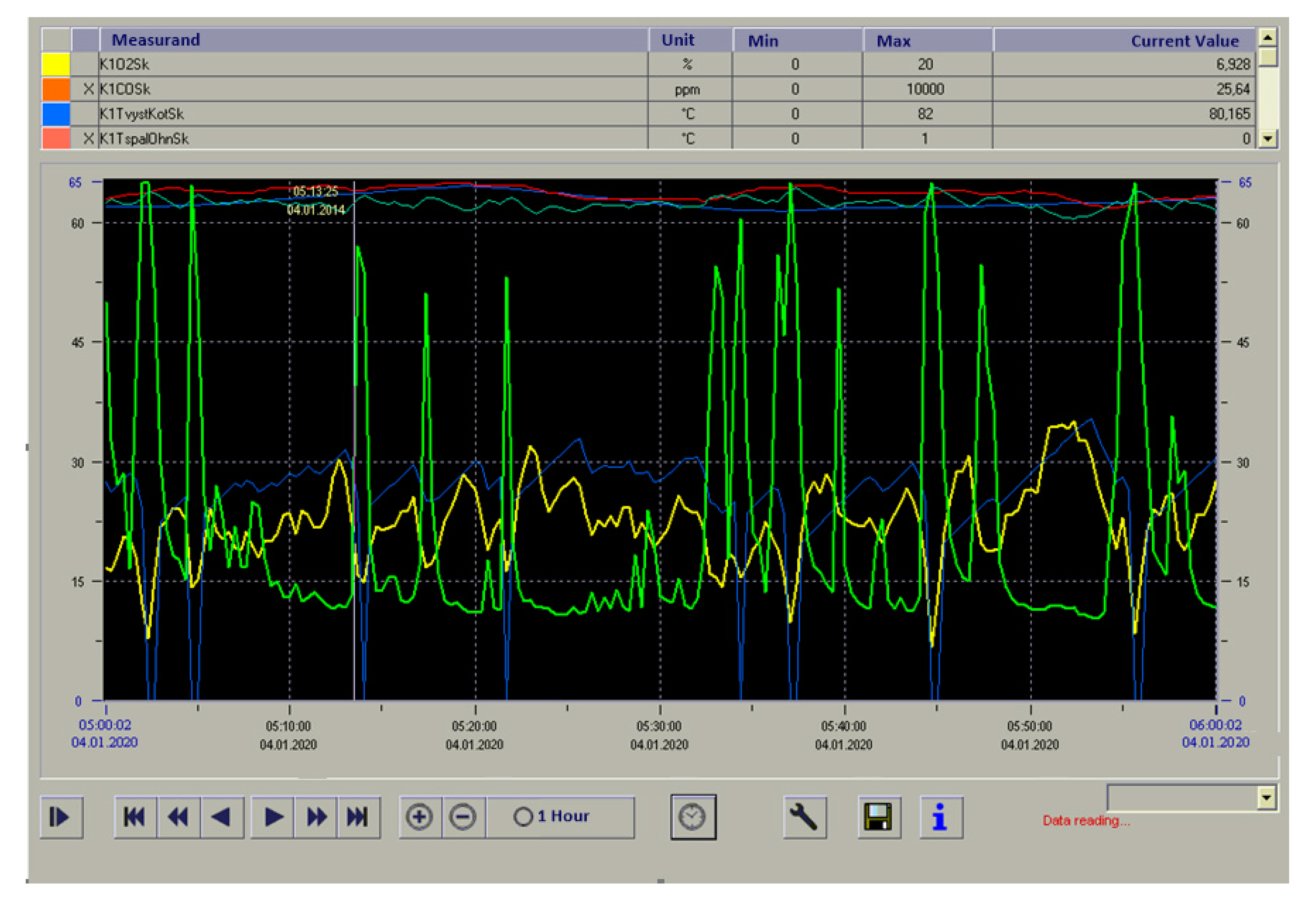
Task: Click the step-forward playback icon at far left
Action: pyautogui.click(x=61, y=817)
